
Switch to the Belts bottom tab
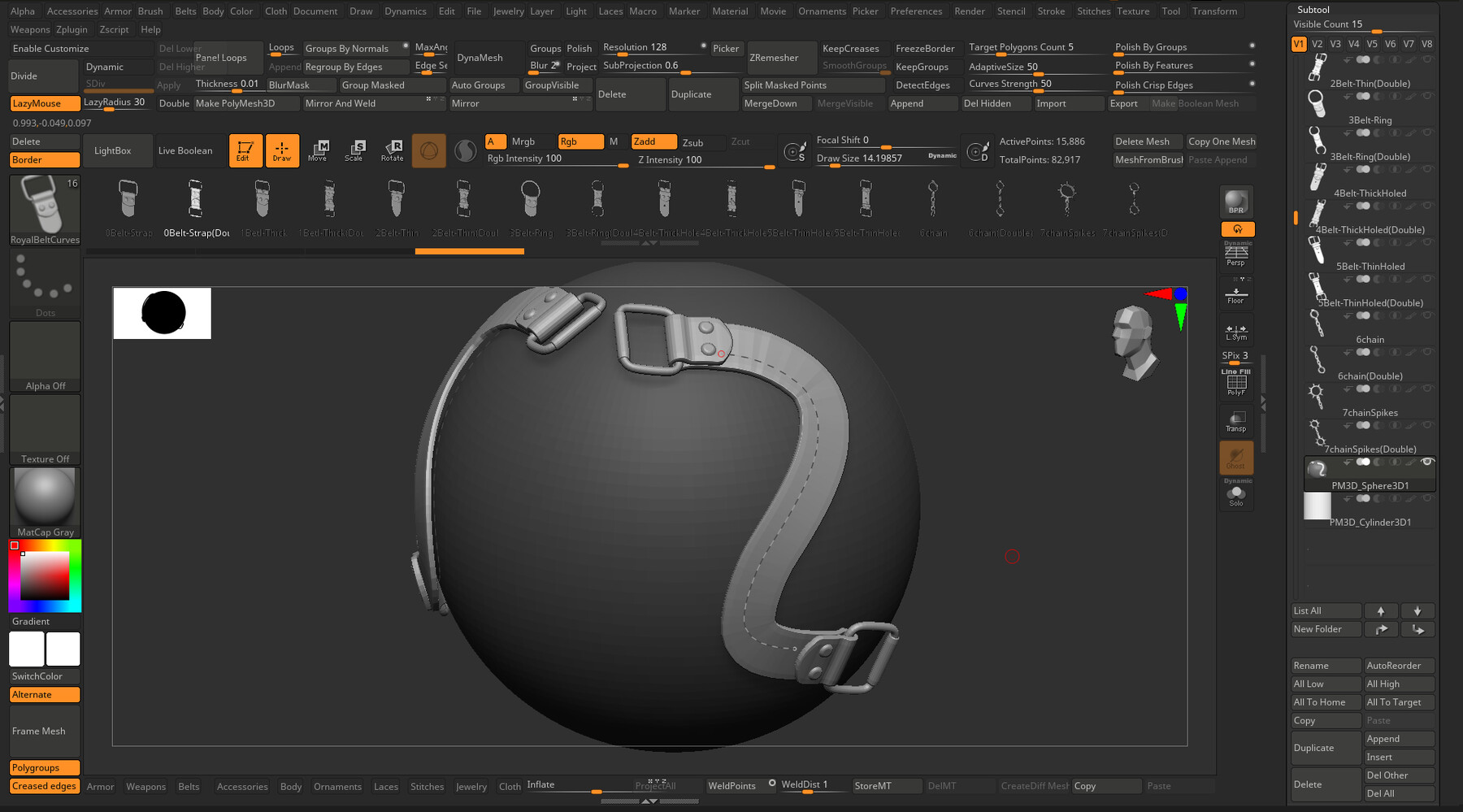pos(189,786)
